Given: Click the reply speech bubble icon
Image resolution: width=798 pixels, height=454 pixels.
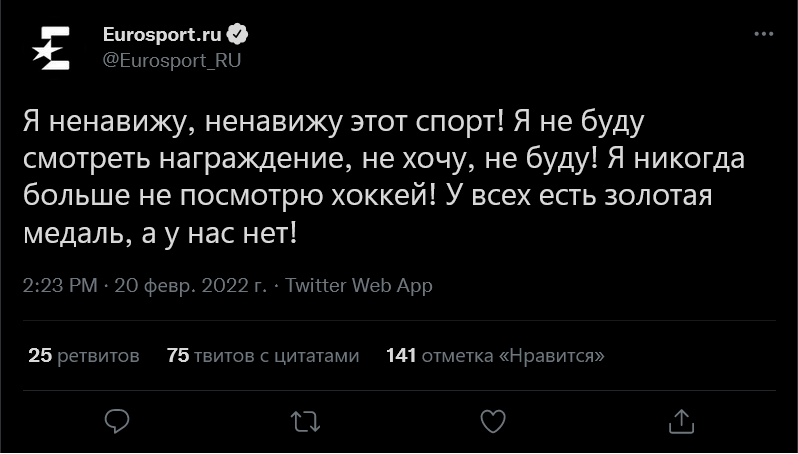Looking at the screenshot, I should (117, 418).
